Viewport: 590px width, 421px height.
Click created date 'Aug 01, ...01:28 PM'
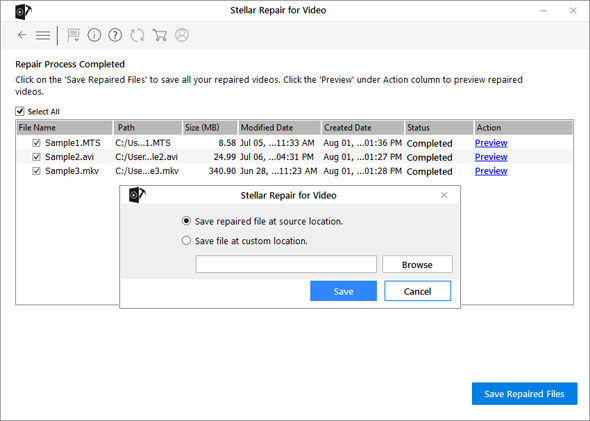pos(362,171)
